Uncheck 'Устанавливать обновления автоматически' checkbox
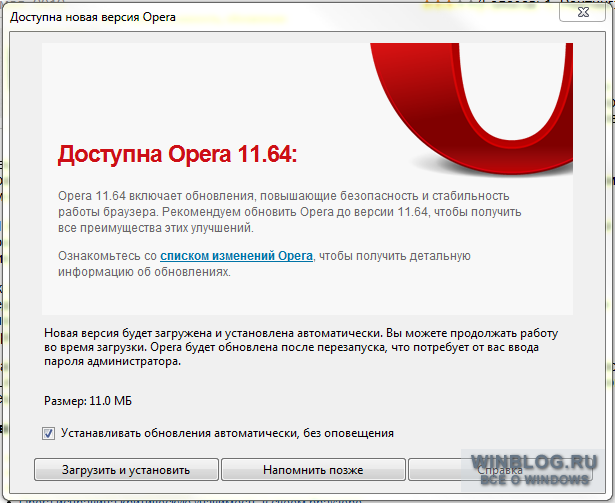The height and width of the screenshot is (503, 615). click(49, 434)
